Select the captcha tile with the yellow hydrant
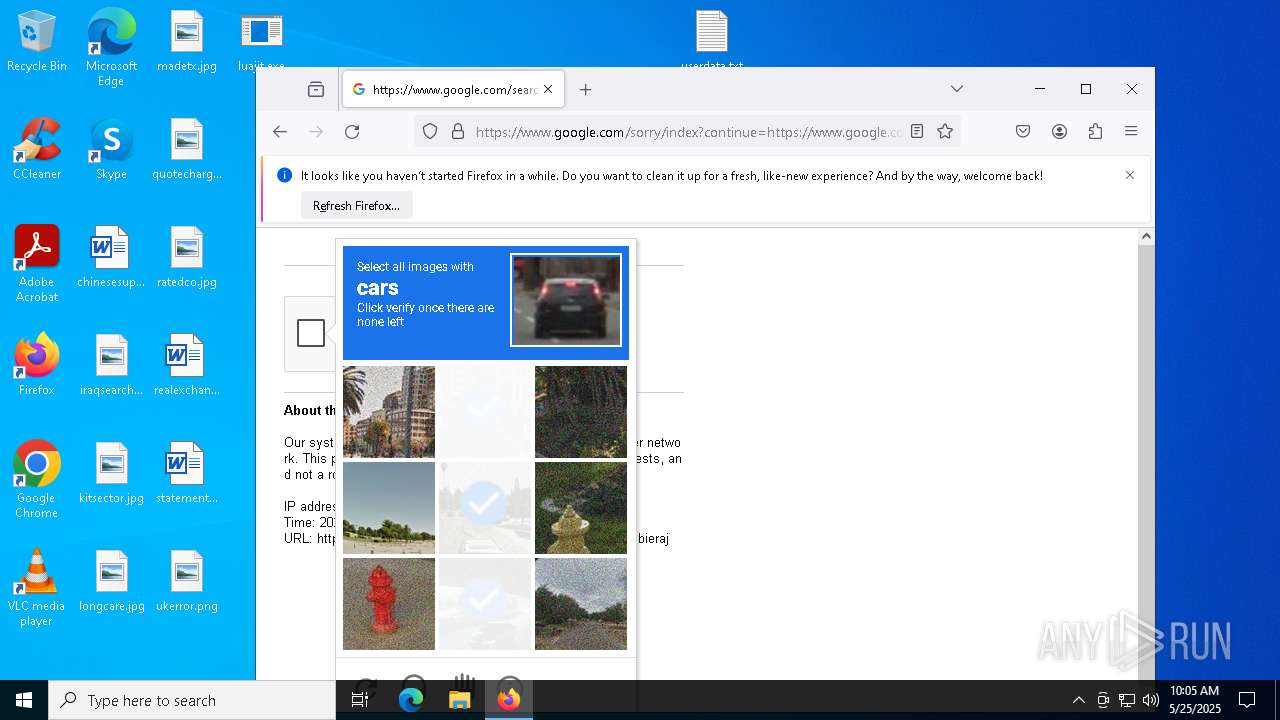This screenshot has width=1280, height=720. pyautogui.click(x=581, y=508)
